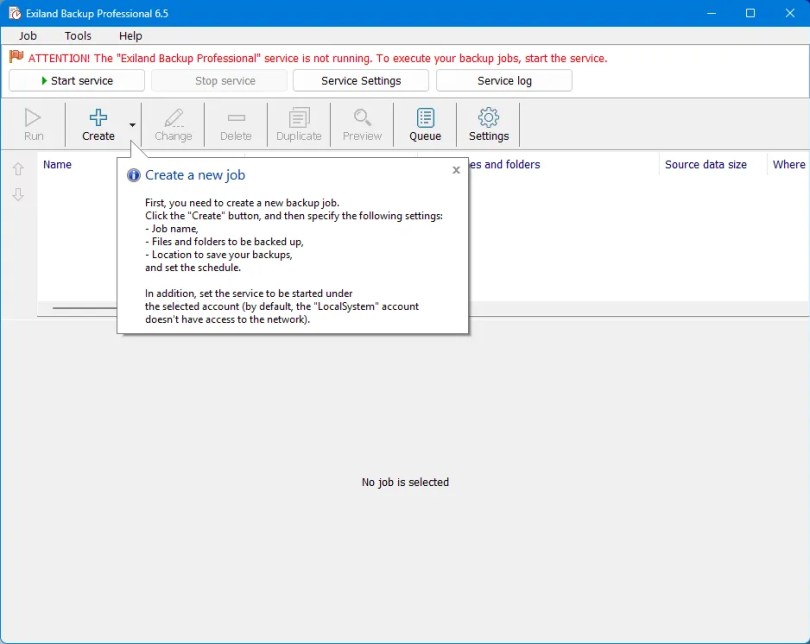
Task: Open the Job menu
Action: pyautogui.click(x=28, y=35)
